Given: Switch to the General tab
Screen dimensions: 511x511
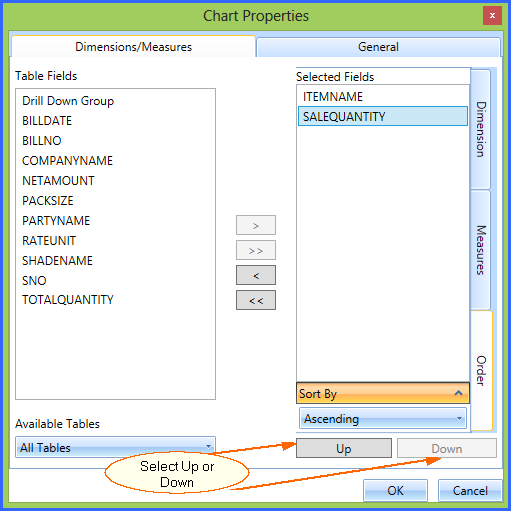Looking at the screenshot, I should coord(378,47).
